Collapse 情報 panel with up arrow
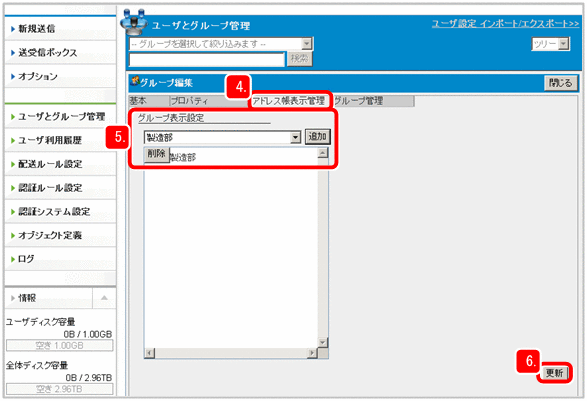Viewport: 587px width, 401px height. click(104, 298)
